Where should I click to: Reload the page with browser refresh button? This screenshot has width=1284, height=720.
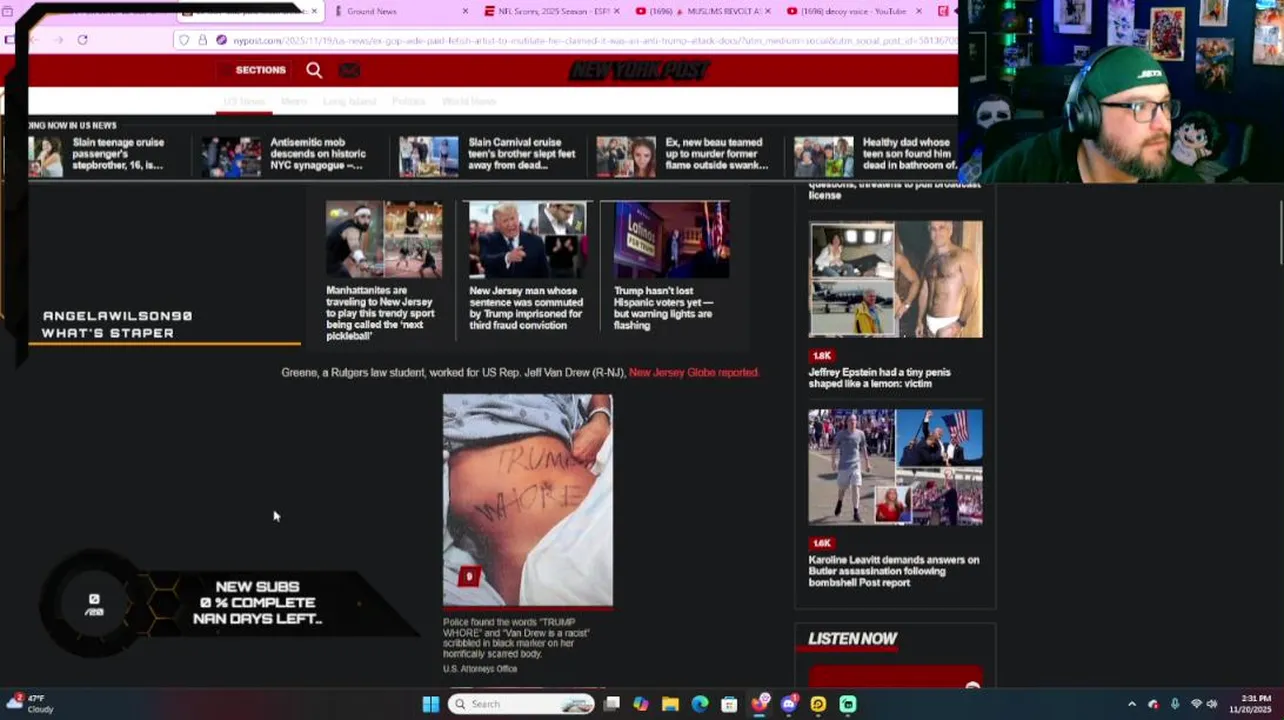[x=82, y=40]
